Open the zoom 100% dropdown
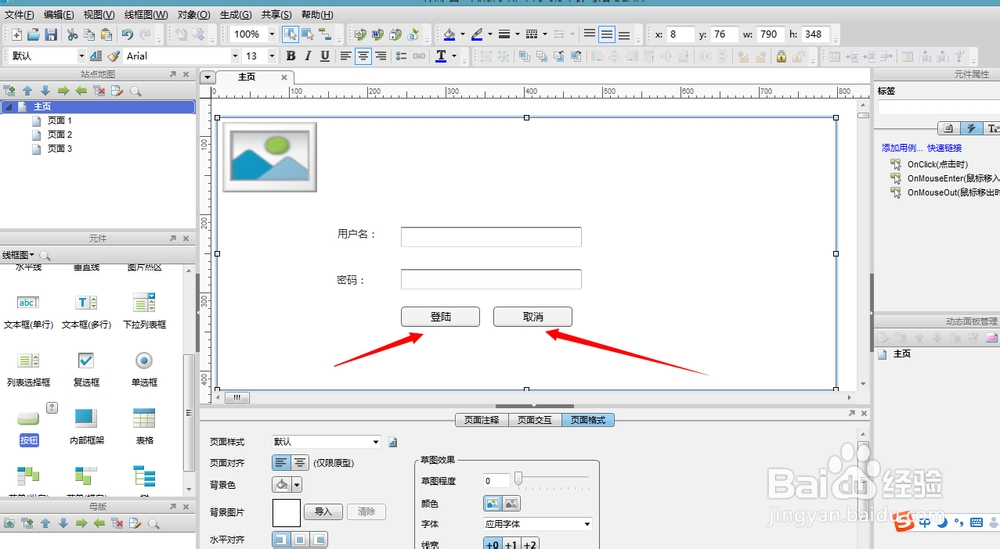This screenshot has height=549, width=1000. point(272,34)
